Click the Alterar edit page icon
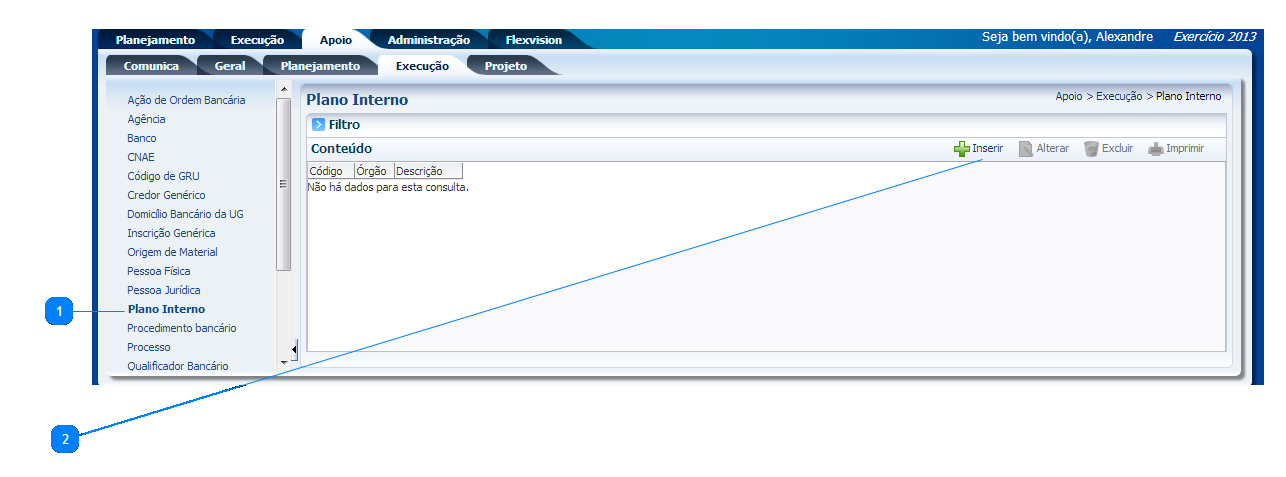The width and height of the screenshot is (1286, 477). (x=1025, y=149)
